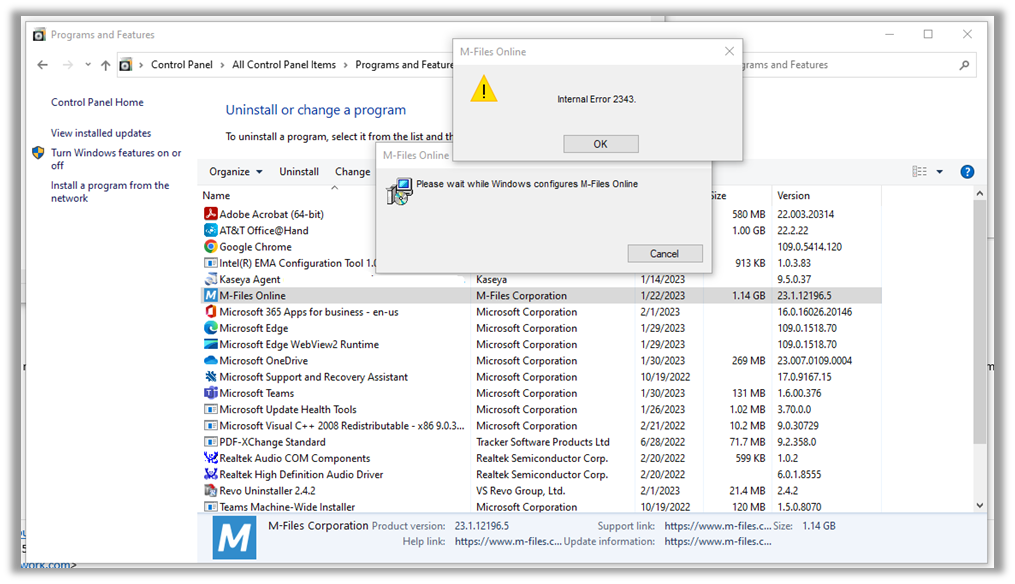Open the view options dropdown arrow

[940, 172]
